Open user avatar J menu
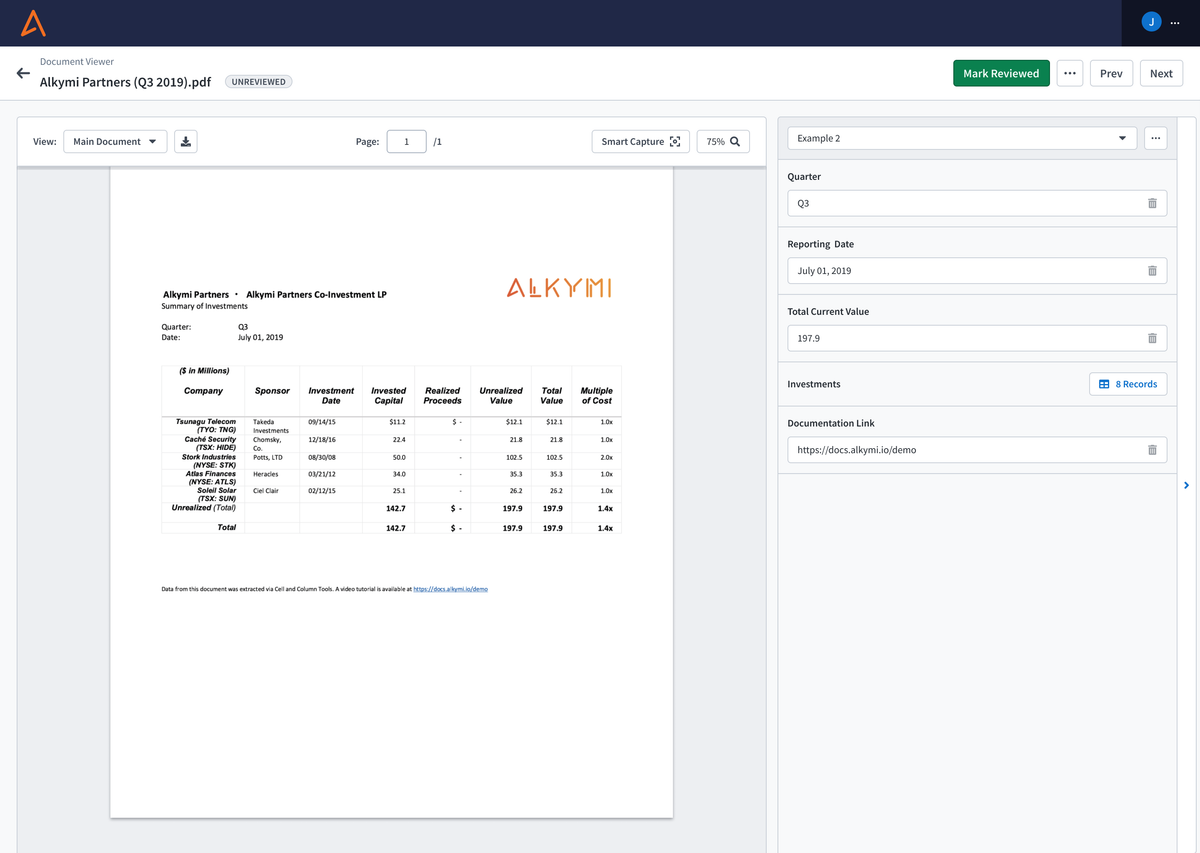This screenshot has height=853, width=1200. [1151, 22]
